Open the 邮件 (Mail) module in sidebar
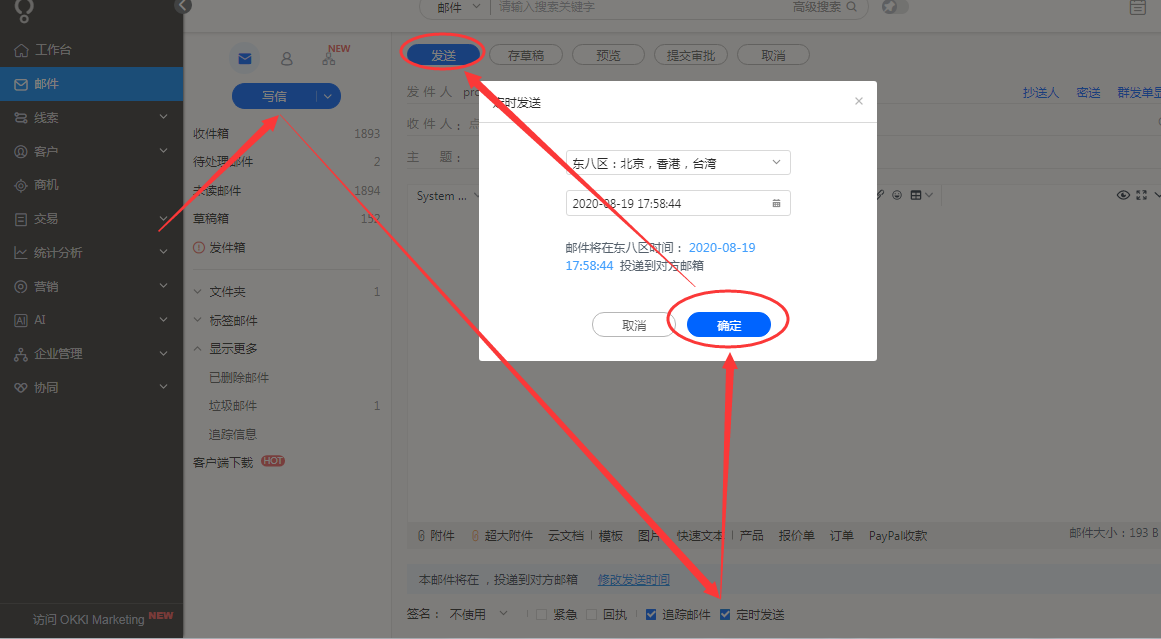The height and width of the screenshot is (639, 1161). pos(45,84)
